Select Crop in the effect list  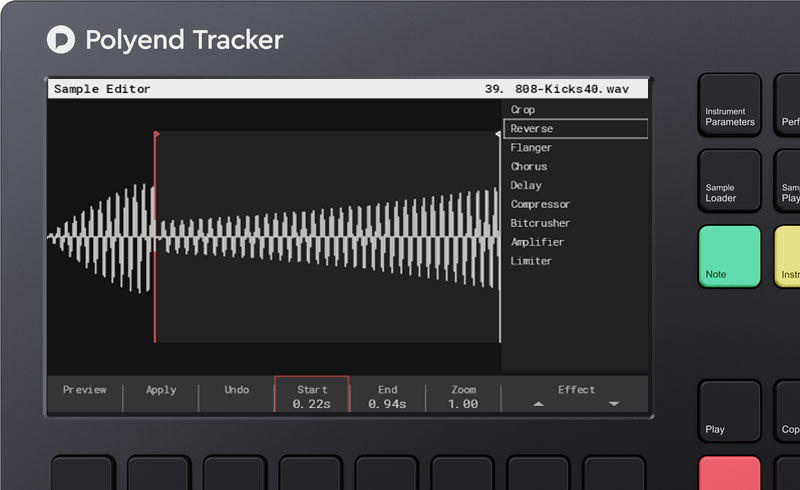[523, 110]
